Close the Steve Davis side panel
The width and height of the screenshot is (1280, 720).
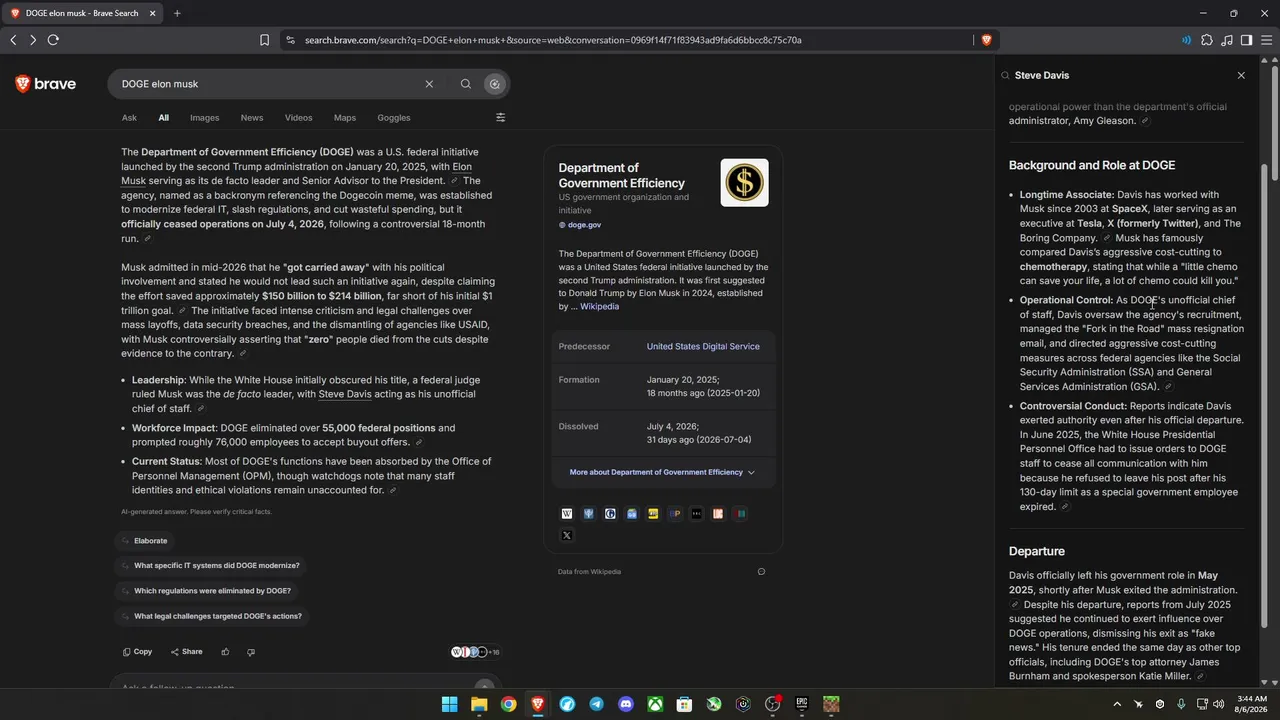tap(1241, 75)
